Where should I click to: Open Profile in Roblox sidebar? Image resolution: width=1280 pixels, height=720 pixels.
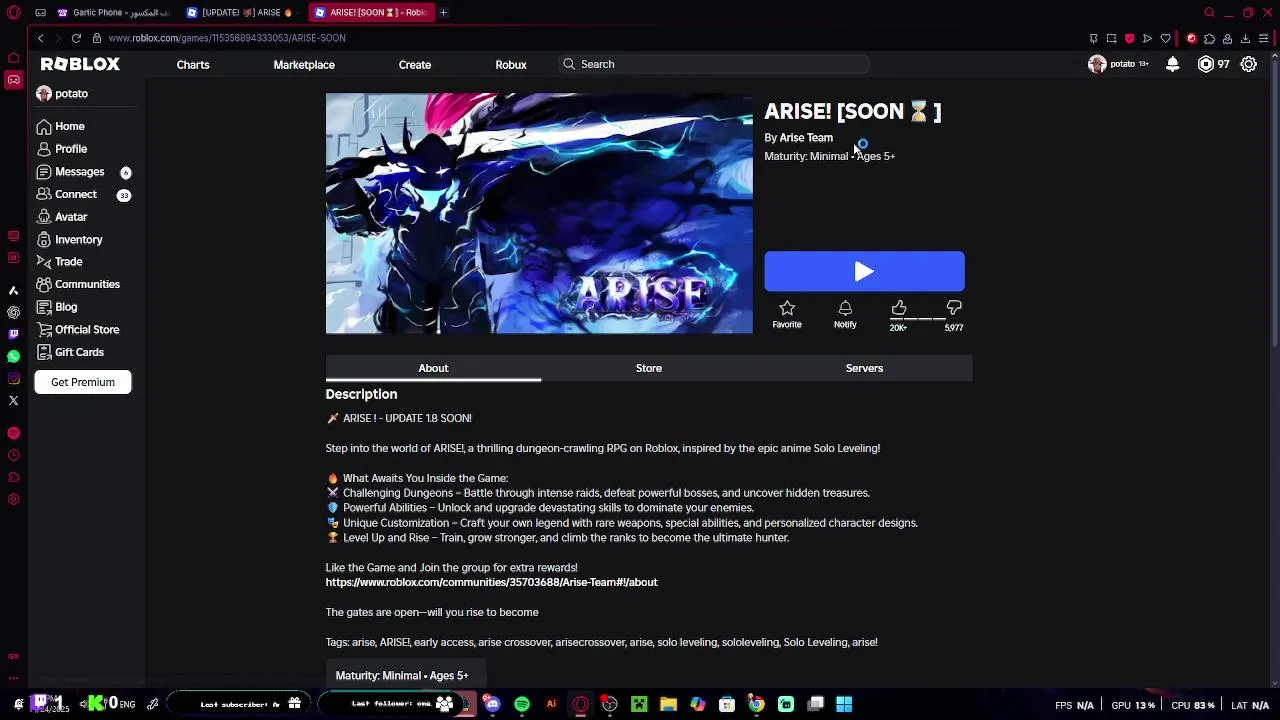point(61,149)
